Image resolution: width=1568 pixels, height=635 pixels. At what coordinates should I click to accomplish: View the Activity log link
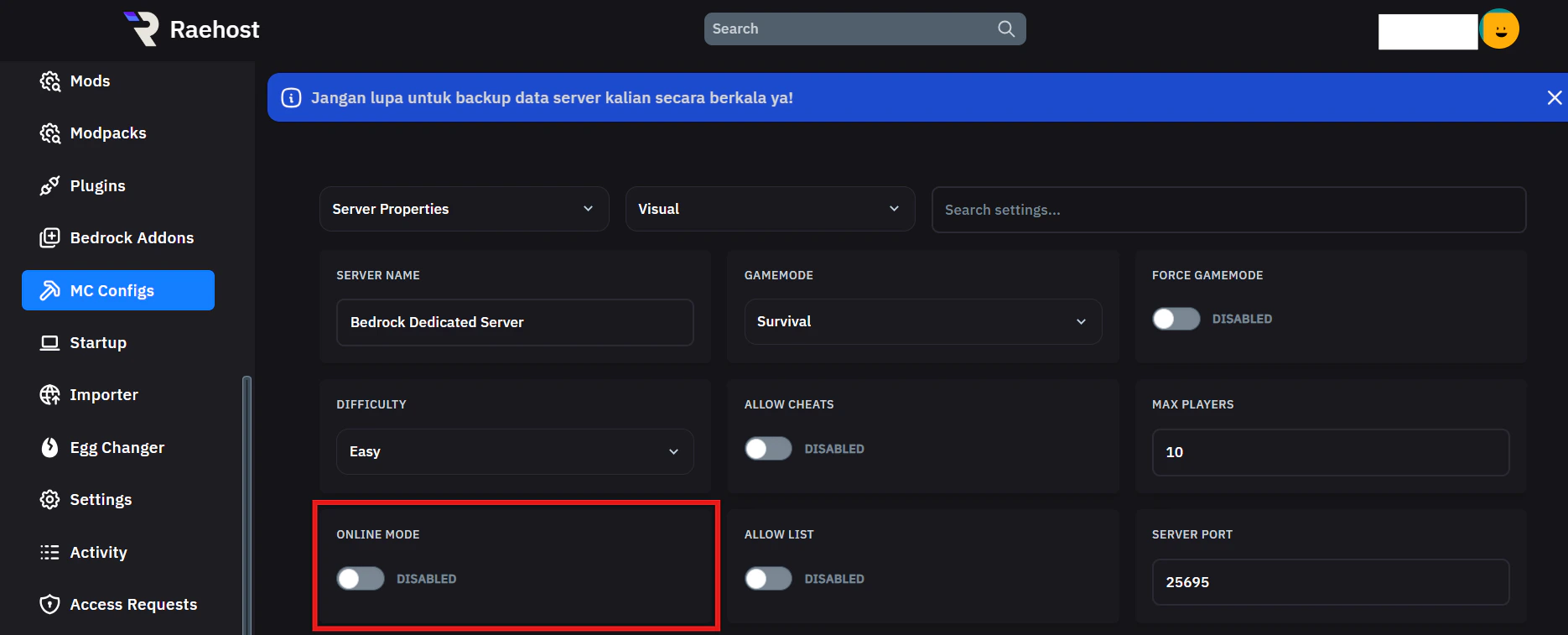pos(99,553)
